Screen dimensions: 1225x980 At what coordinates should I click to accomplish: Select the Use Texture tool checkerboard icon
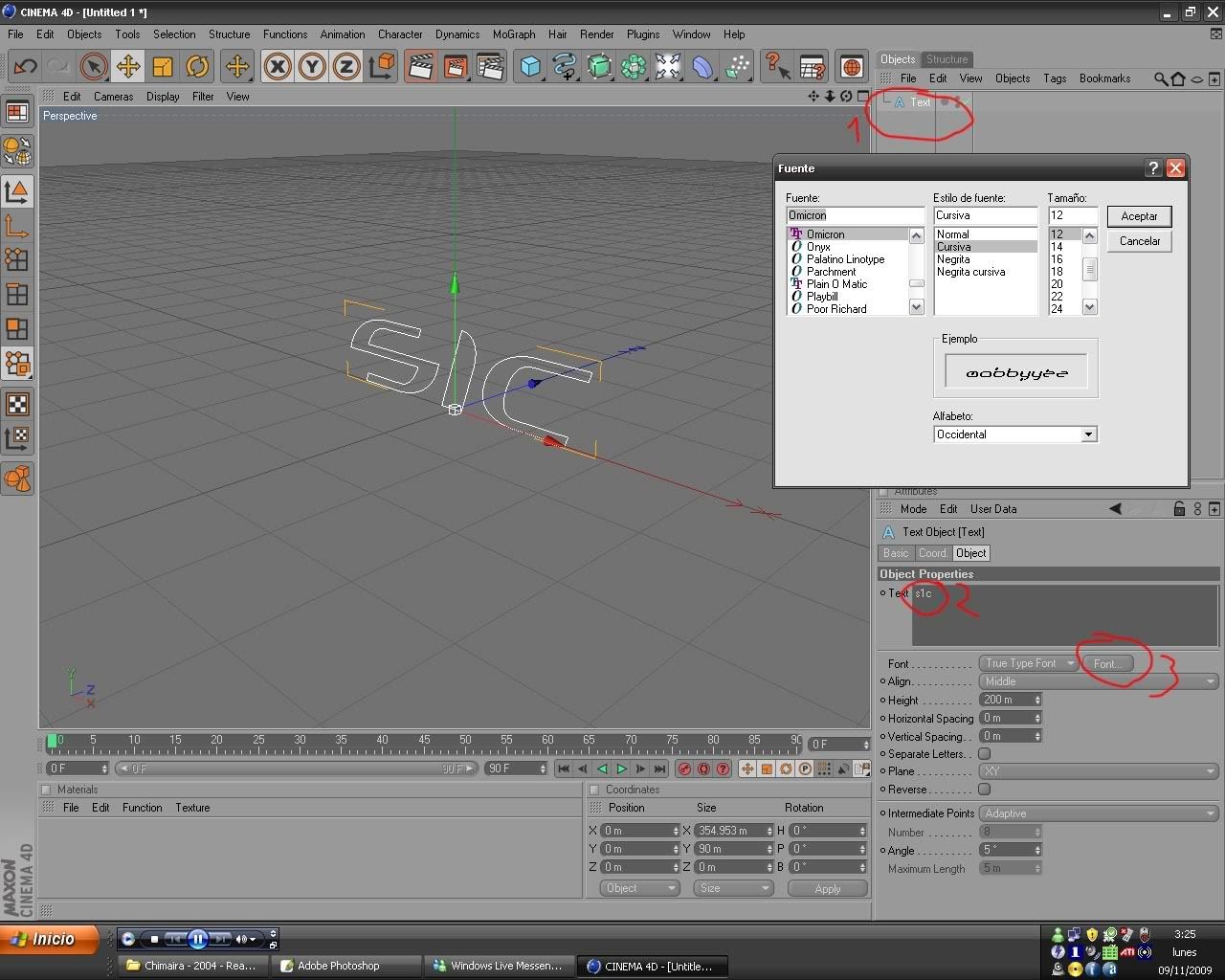tap(17, 404)
